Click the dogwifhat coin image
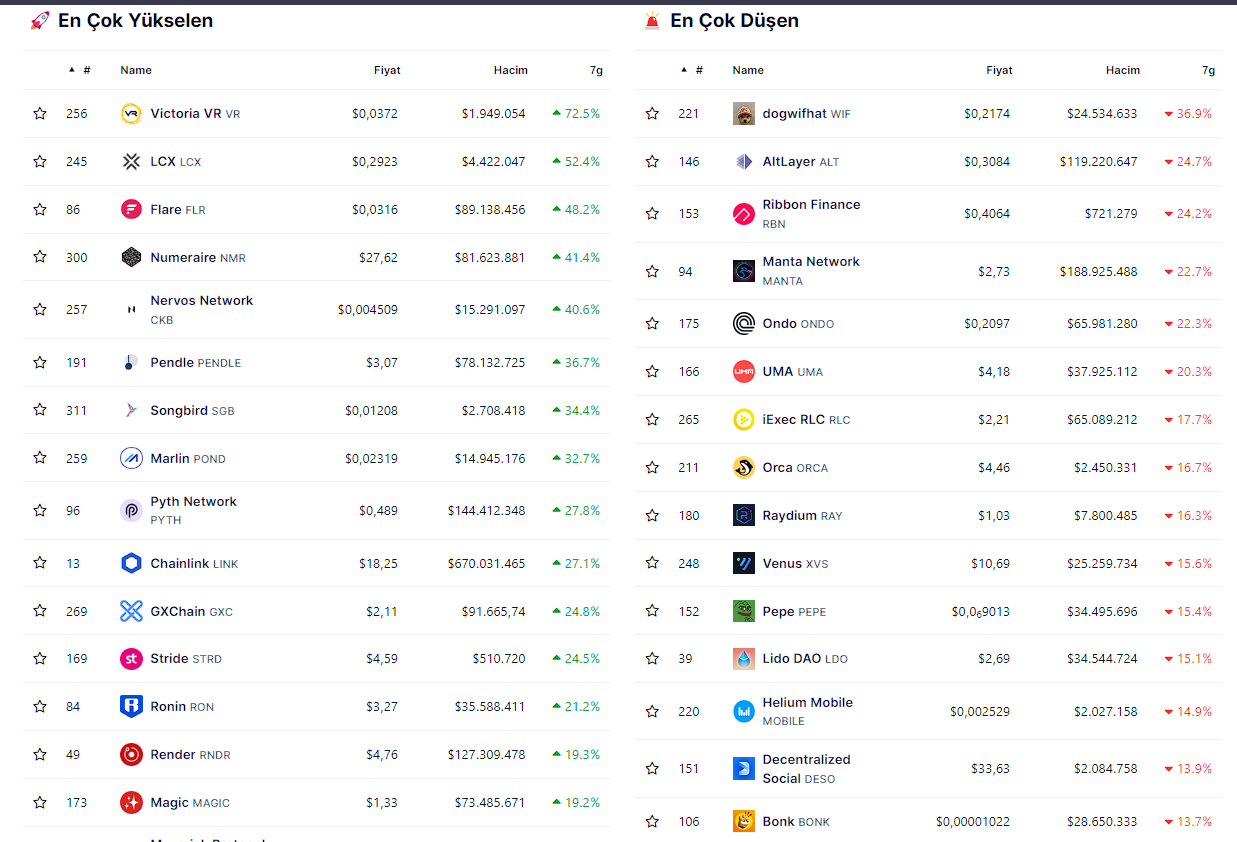This screenshot has height=842, width=1237. pyautogui.click(x=743, y=114)
